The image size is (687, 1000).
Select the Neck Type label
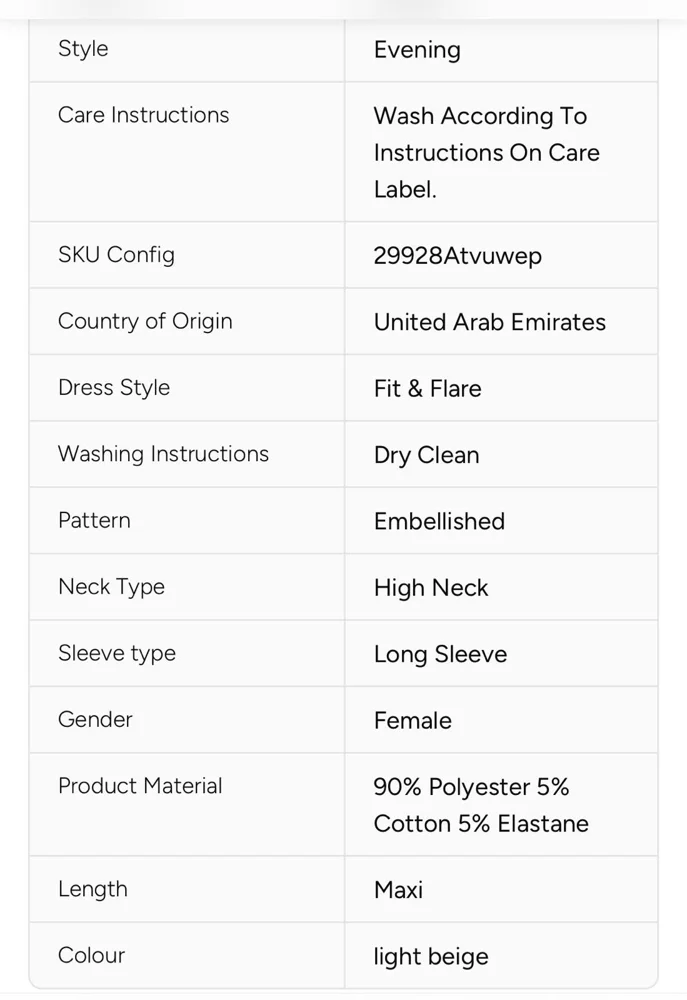point(112,587)
